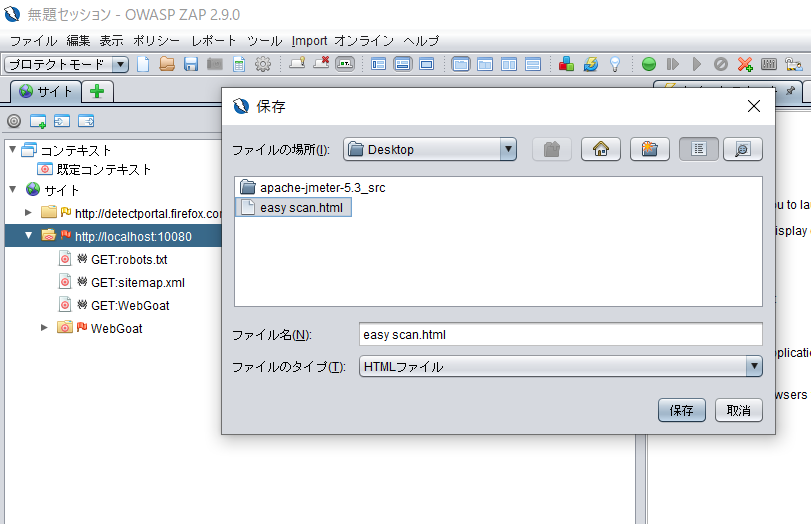
Task: Open Session Properties icon in toolbar
Action: tap(239, 64)
